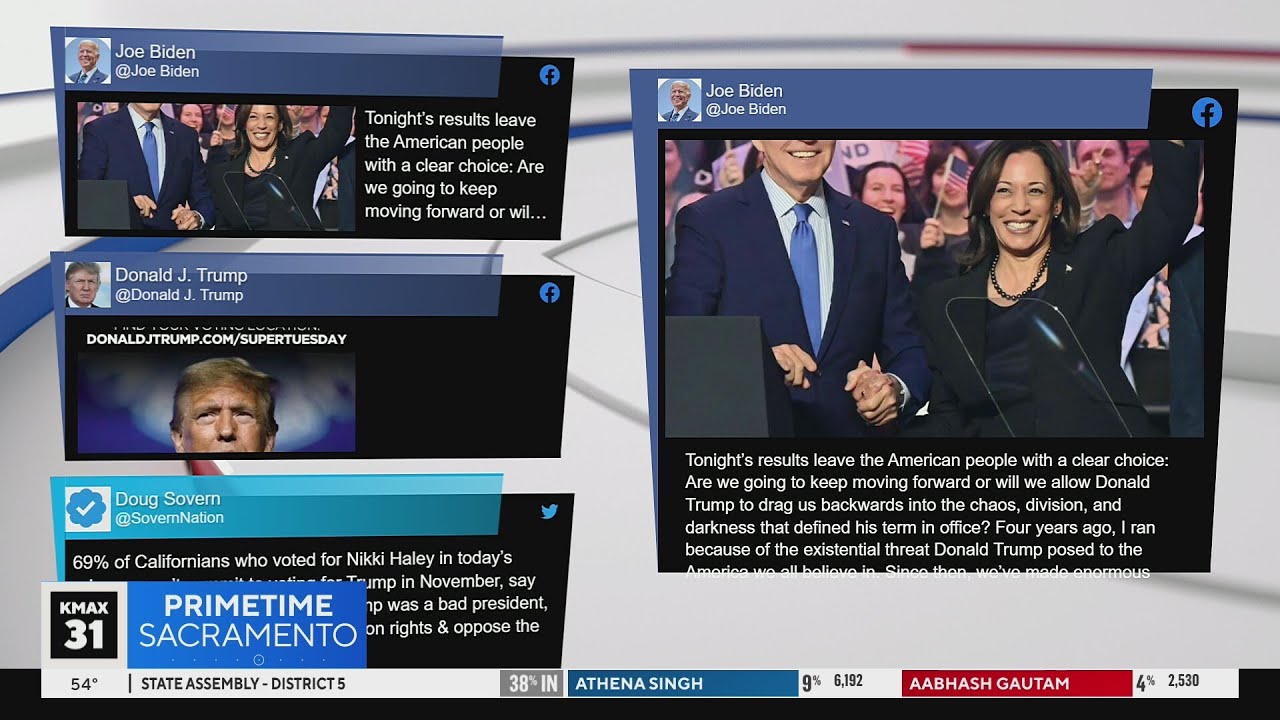Click the blue verified badge avatar for Doug Sovern

point(87,509)
